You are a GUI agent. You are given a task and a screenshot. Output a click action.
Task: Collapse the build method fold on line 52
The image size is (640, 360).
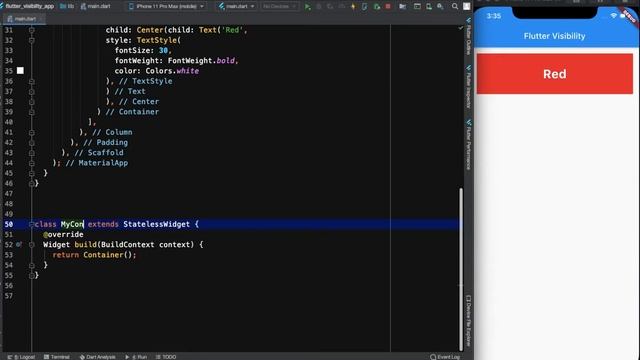(x=31, y=244)
